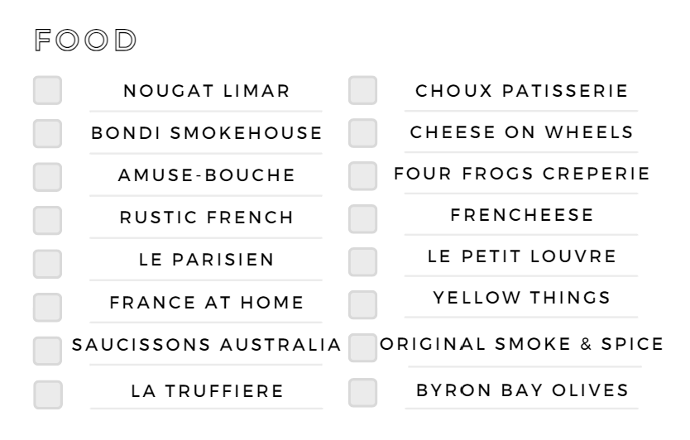690x440 pixels.
Task: Tick the Cheese On Wheels checkbox
Action: point(363,133)
